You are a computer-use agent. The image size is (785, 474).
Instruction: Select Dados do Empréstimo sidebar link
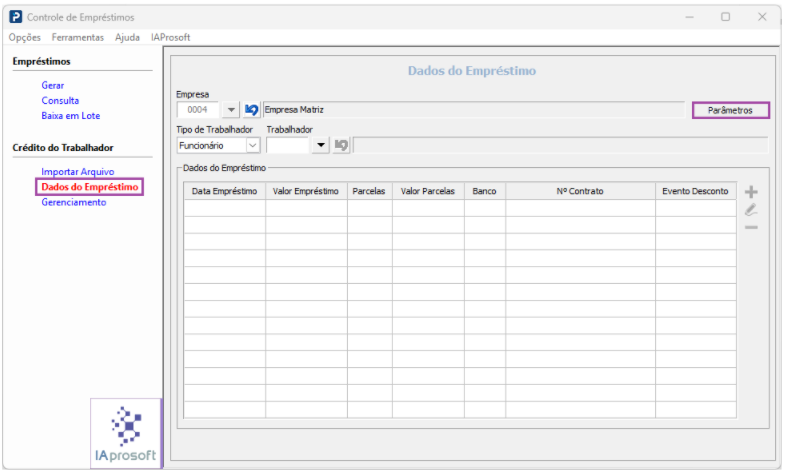click(90, 187)
